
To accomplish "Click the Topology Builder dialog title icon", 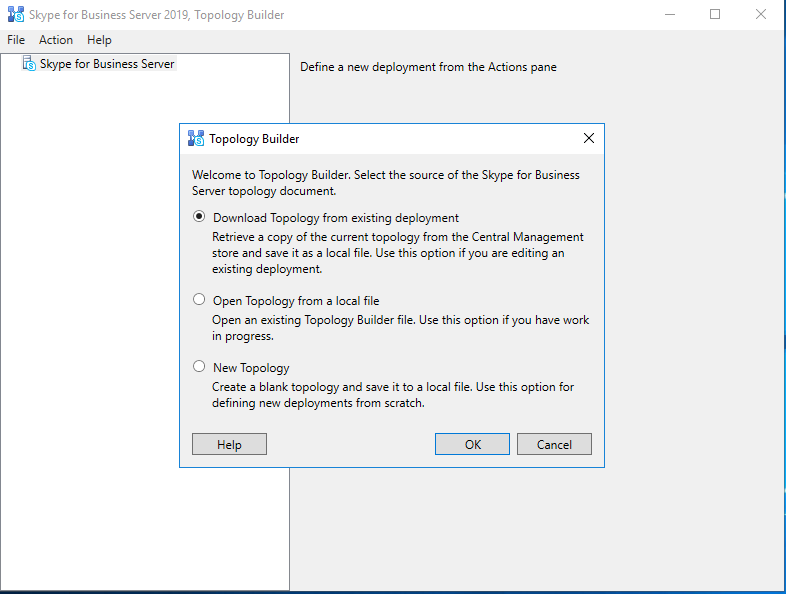I will pos(196,139).
